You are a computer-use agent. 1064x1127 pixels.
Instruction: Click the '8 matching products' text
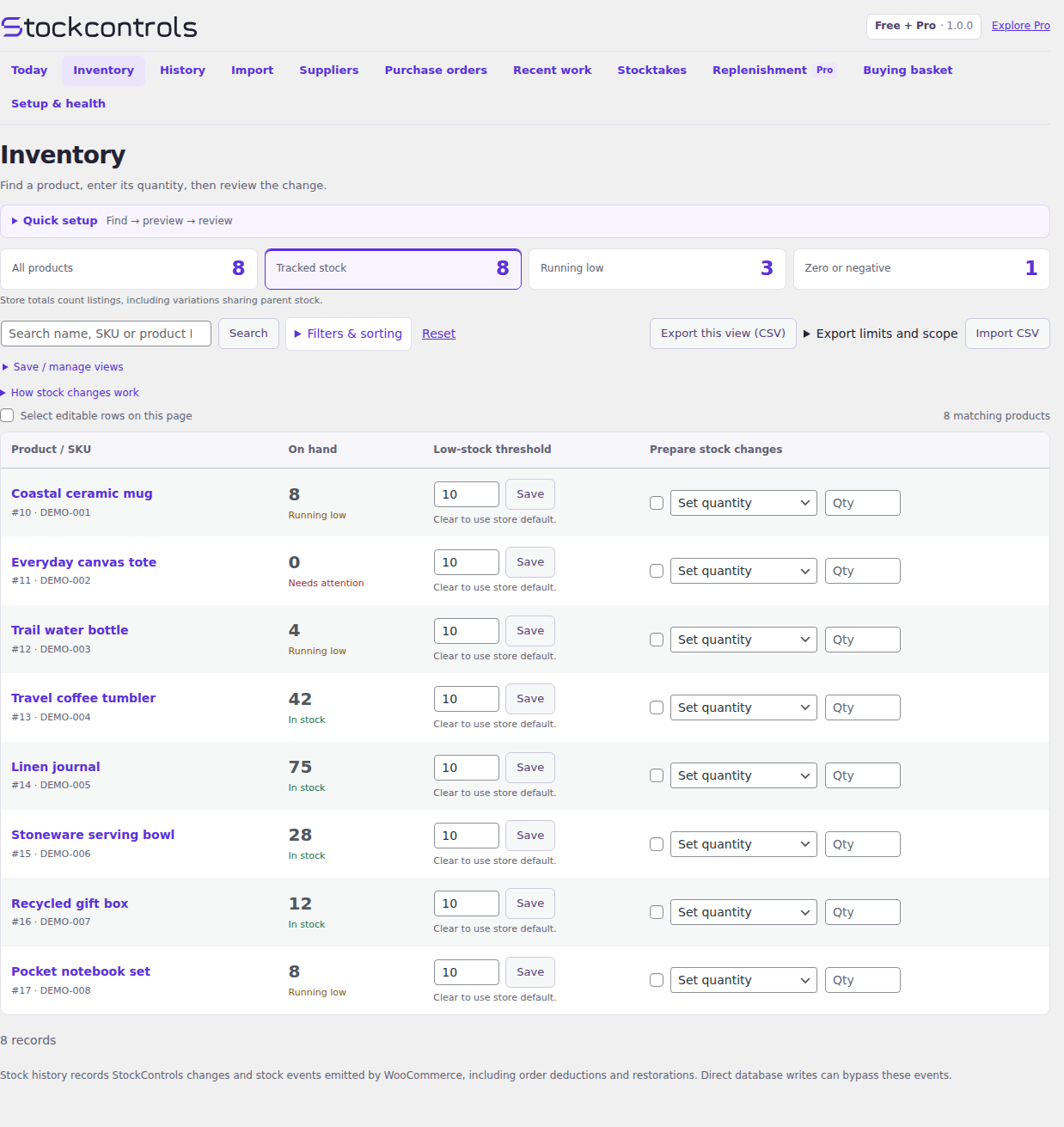(997, 416)
